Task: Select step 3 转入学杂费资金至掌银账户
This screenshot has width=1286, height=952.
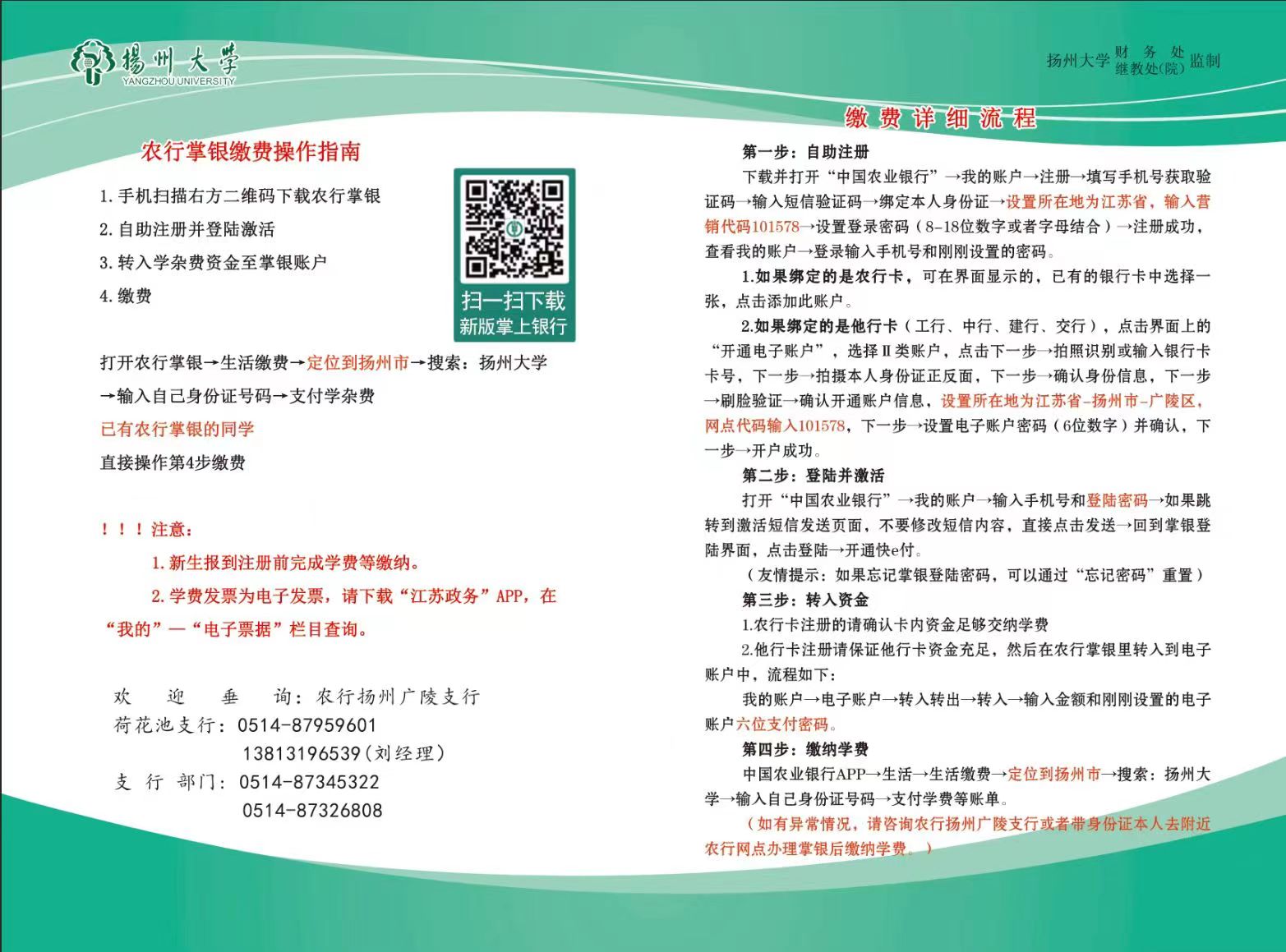Action: tap(214, 263)
